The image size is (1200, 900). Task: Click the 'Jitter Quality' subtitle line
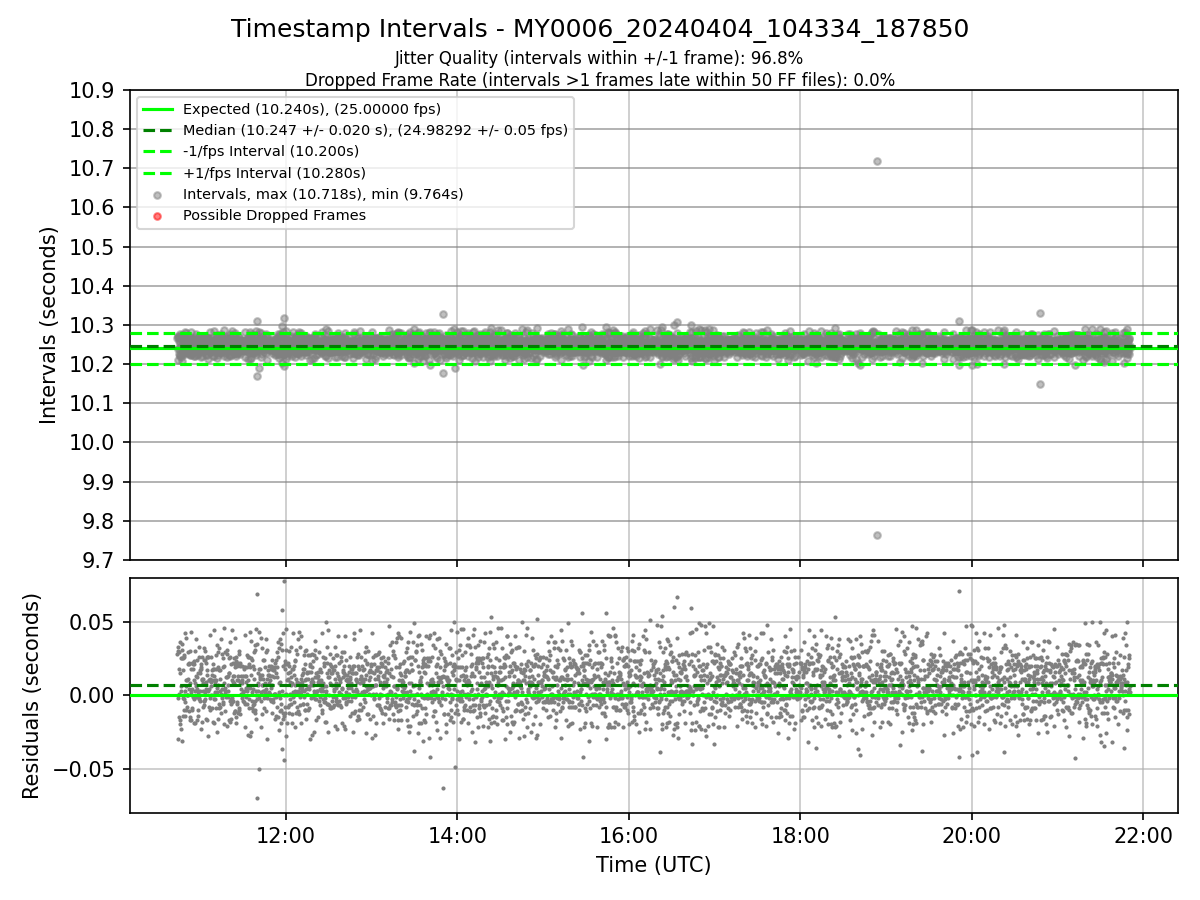599,58
